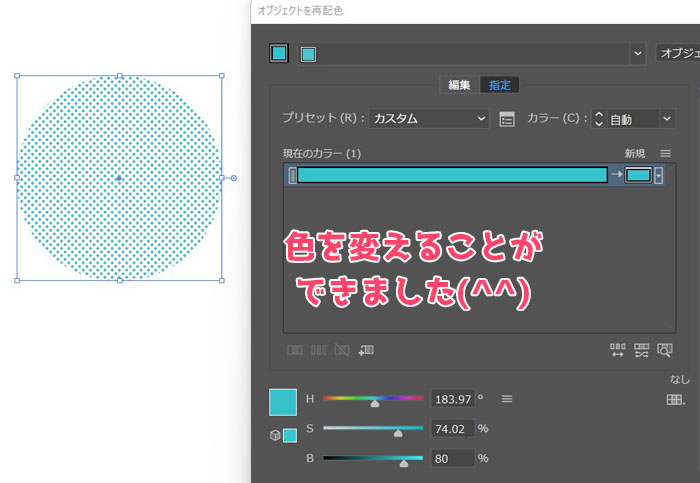Click the center point of the dotted circle
This screenshot has height=483, width=700.
point(119,178)
